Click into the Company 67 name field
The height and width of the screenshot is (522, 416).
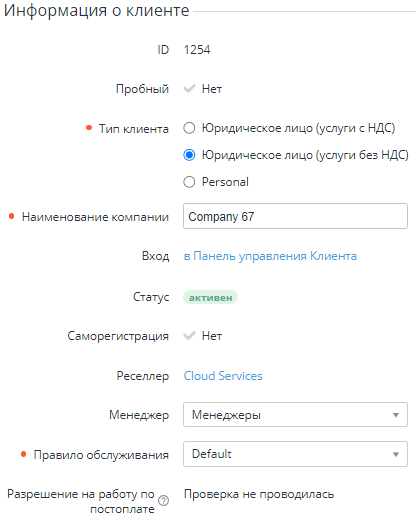(x=295, y=216)
